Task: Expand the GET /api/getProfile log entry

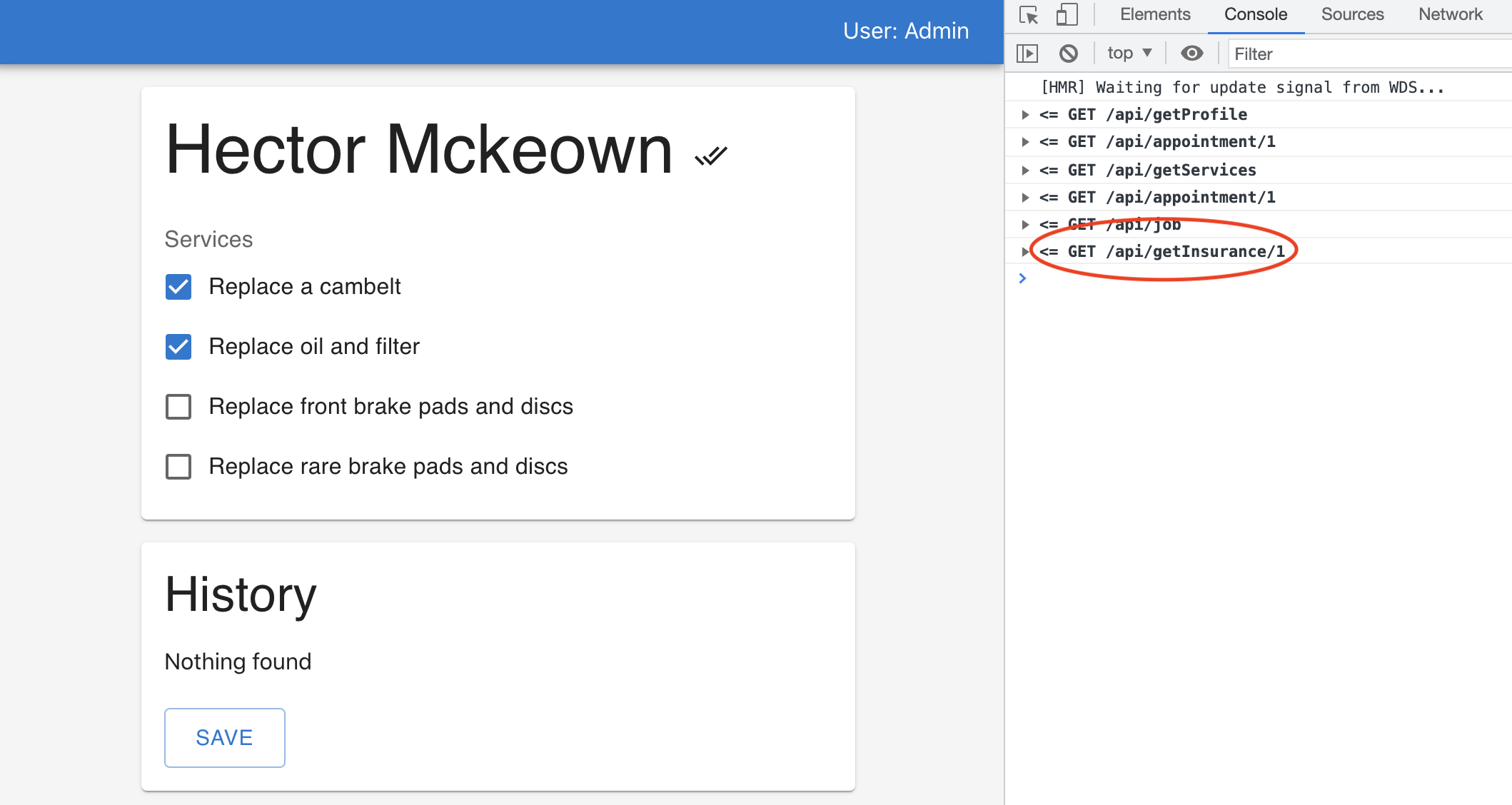Action: 1025,115
